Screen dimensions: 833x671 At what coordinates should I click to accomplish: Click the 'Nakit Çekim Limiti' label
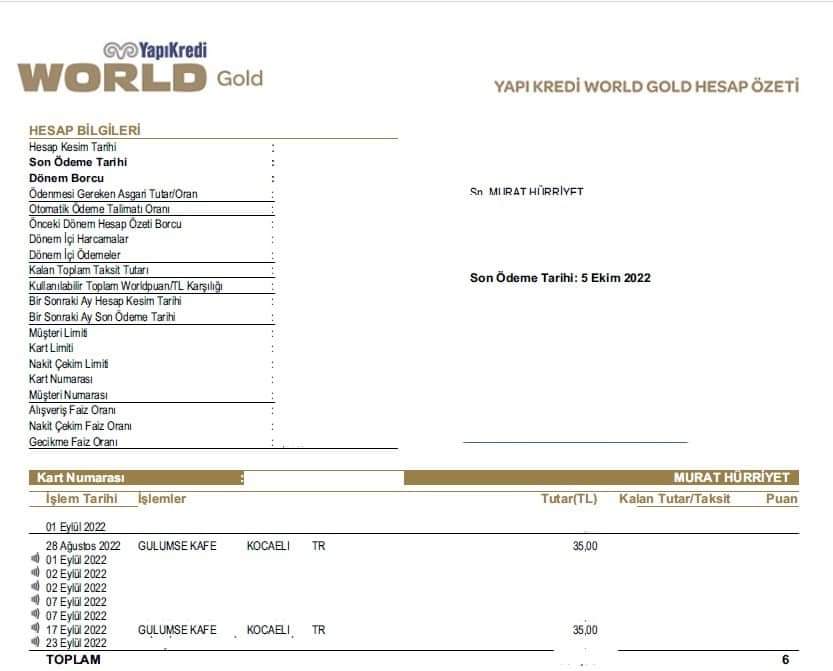(x=69, y=364)
